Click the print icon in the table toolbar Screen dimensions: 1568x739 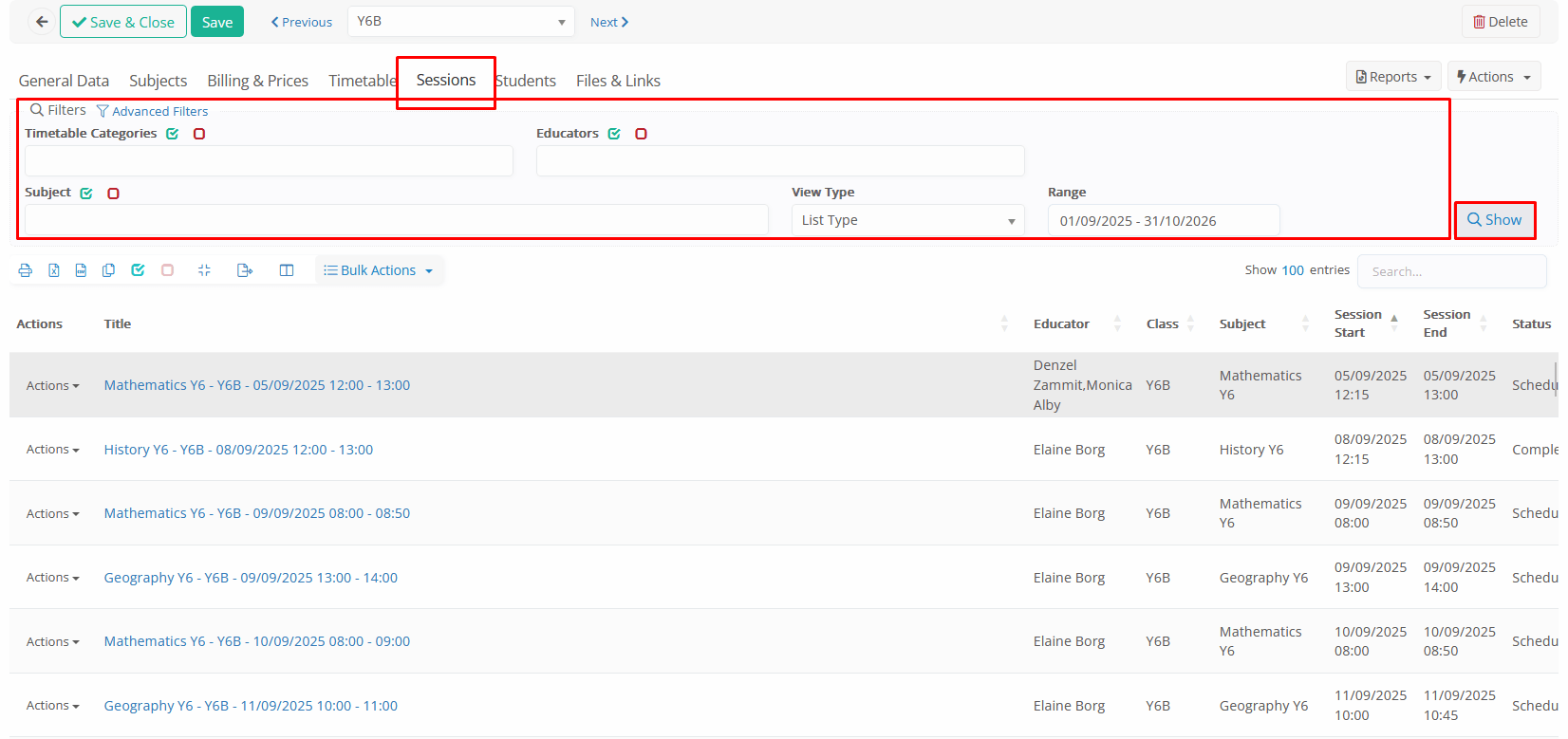26,270
